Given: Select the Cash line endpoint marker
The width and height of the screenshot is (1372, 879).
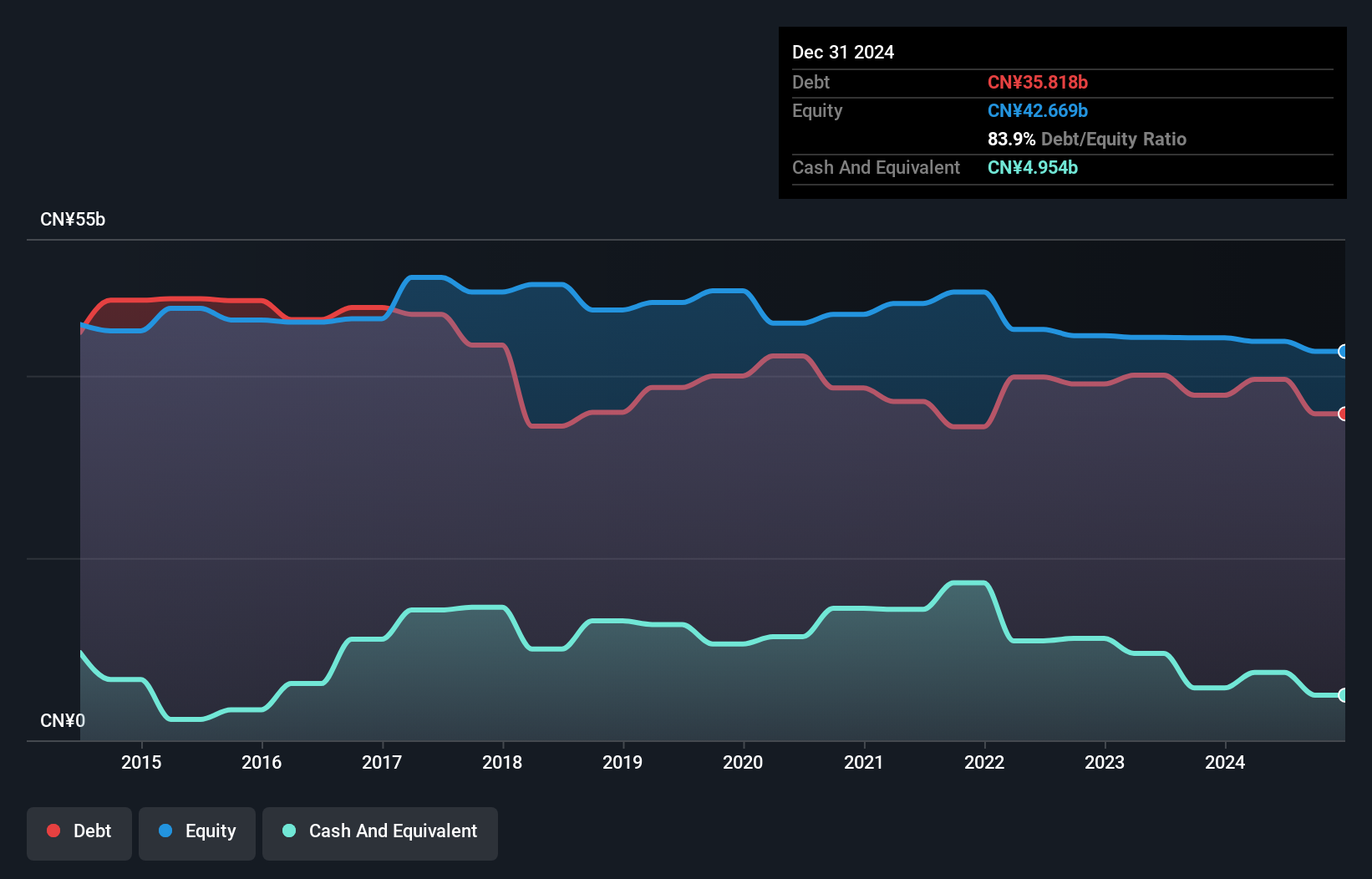Looking at the screenshot, I should coord(1343,694).
